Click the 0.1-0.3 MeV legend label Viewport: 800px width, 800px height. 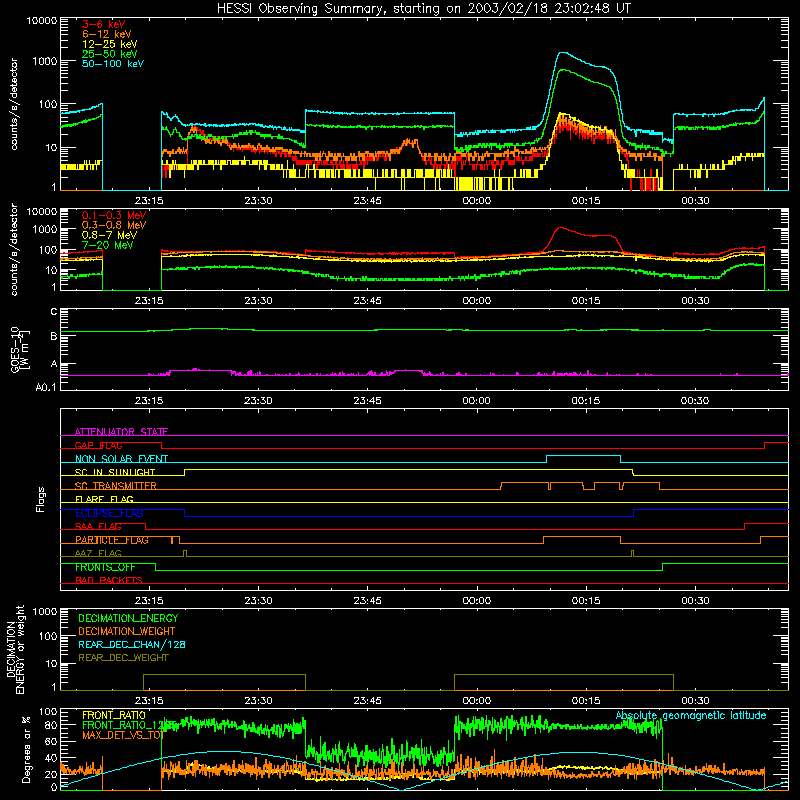click(114, 215)
